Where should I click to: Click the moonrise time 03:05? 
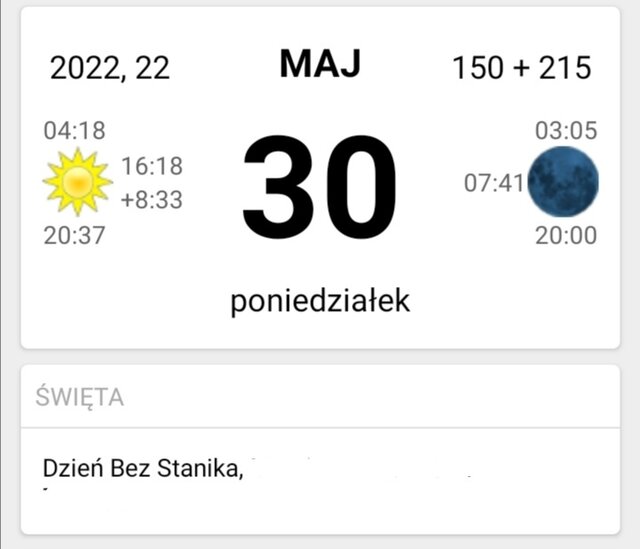point(565,131)
